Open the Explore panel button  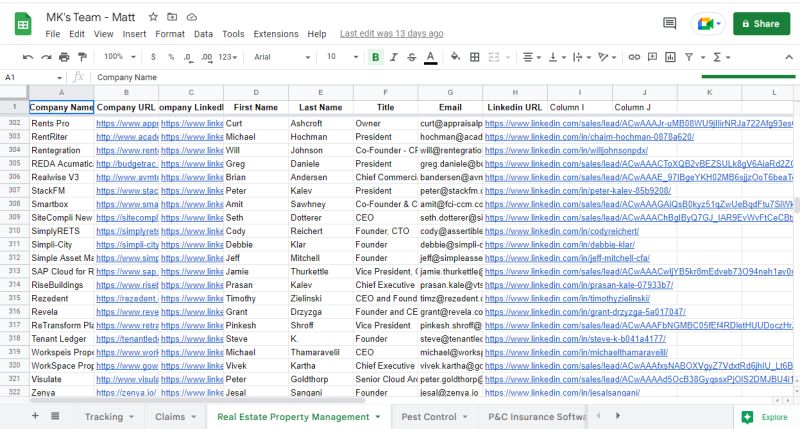point(765,417)
